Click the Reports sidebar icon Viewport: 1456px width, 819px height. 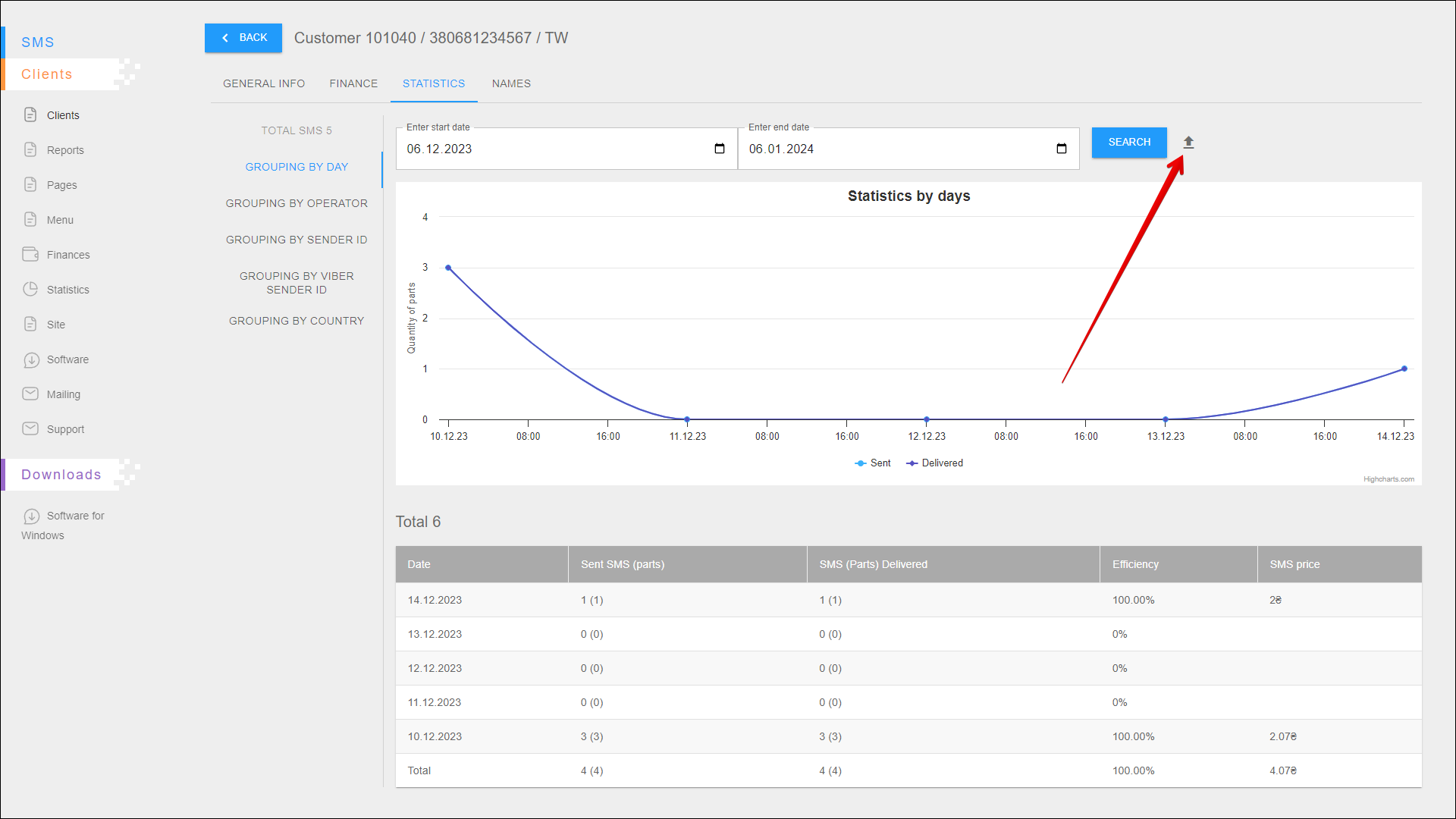coord(30,149)
